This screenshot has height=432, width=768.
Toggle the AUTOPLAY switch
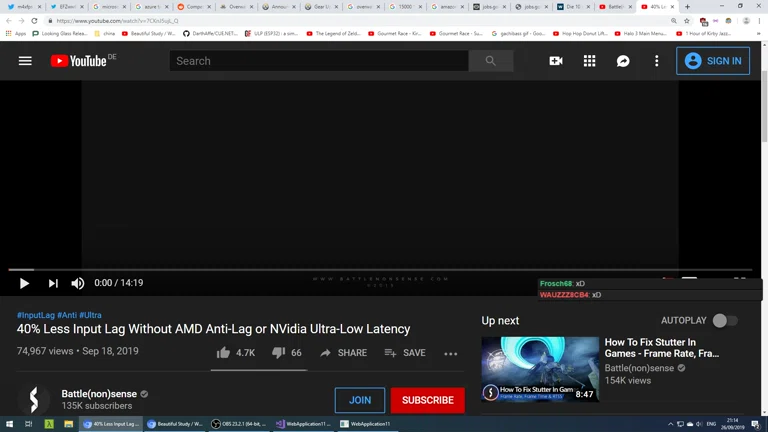[725, 321]
